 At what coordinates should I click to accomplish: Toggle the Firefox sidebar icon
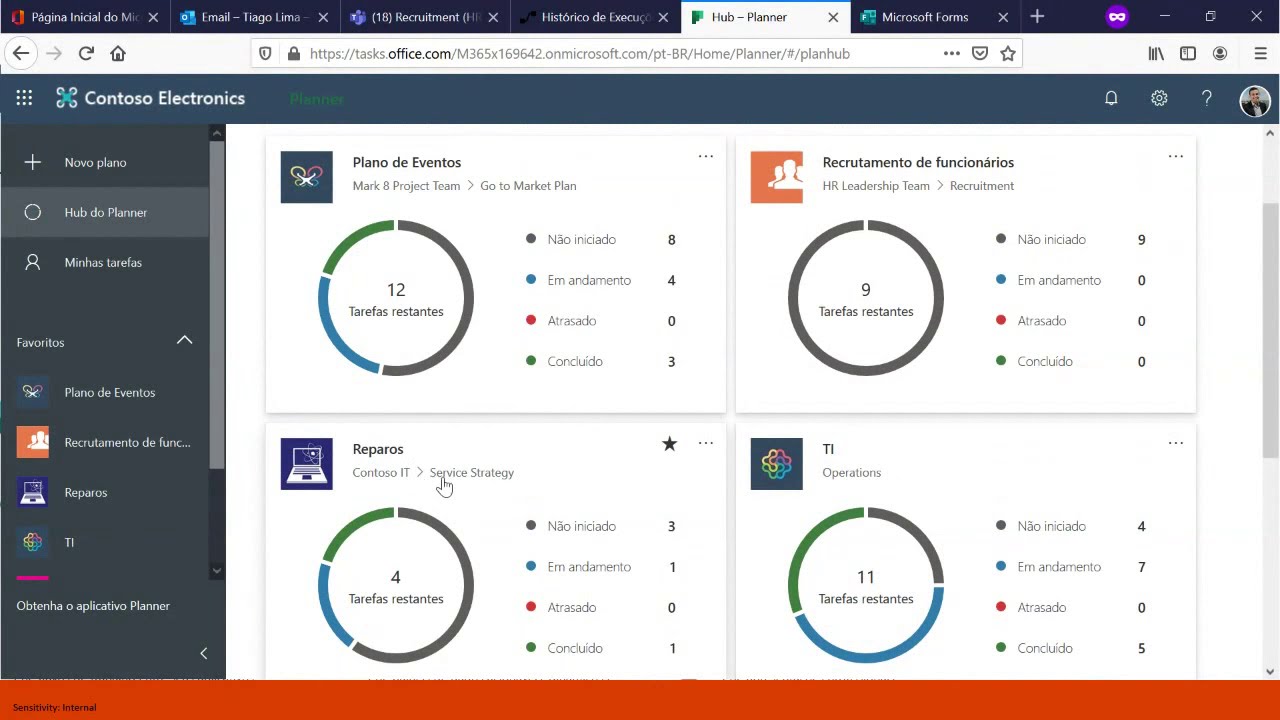1188,54
